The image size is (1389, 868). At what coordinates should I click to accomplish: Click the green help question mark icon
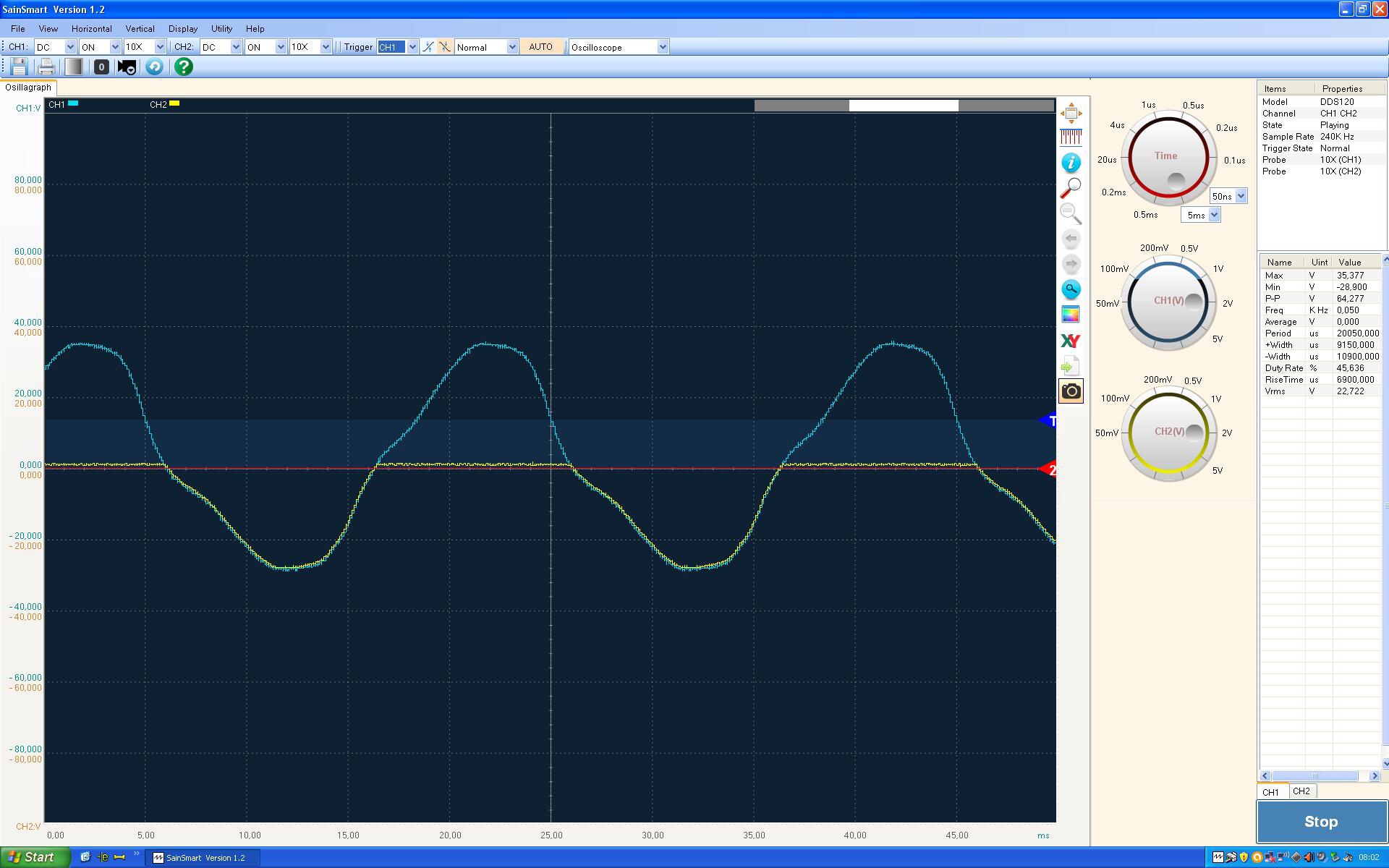(x=184, y=67)
